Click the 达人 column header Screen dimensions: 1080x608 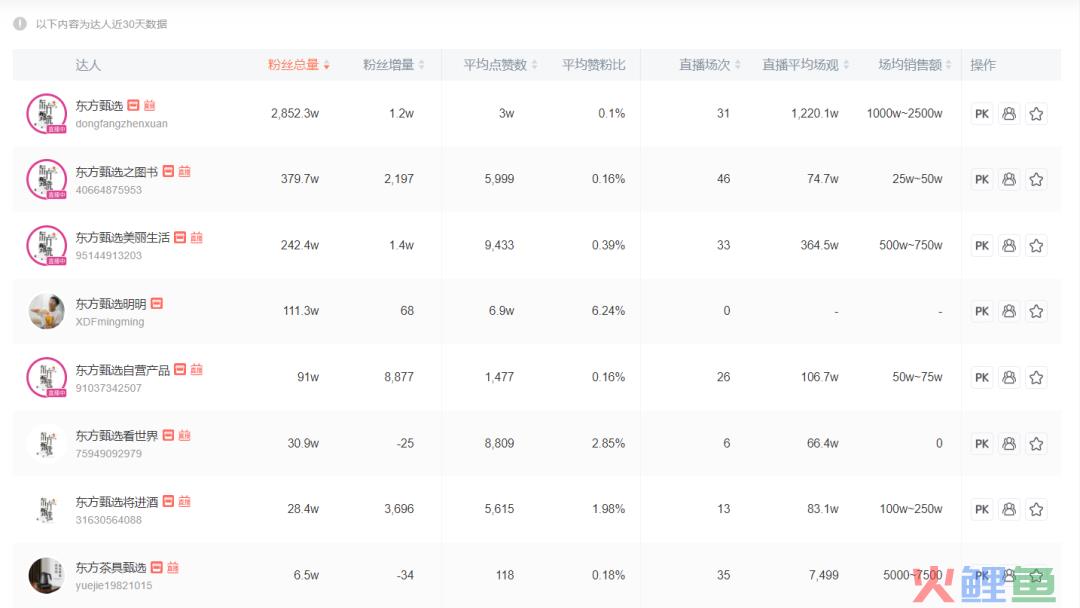[x=88, y=65]
